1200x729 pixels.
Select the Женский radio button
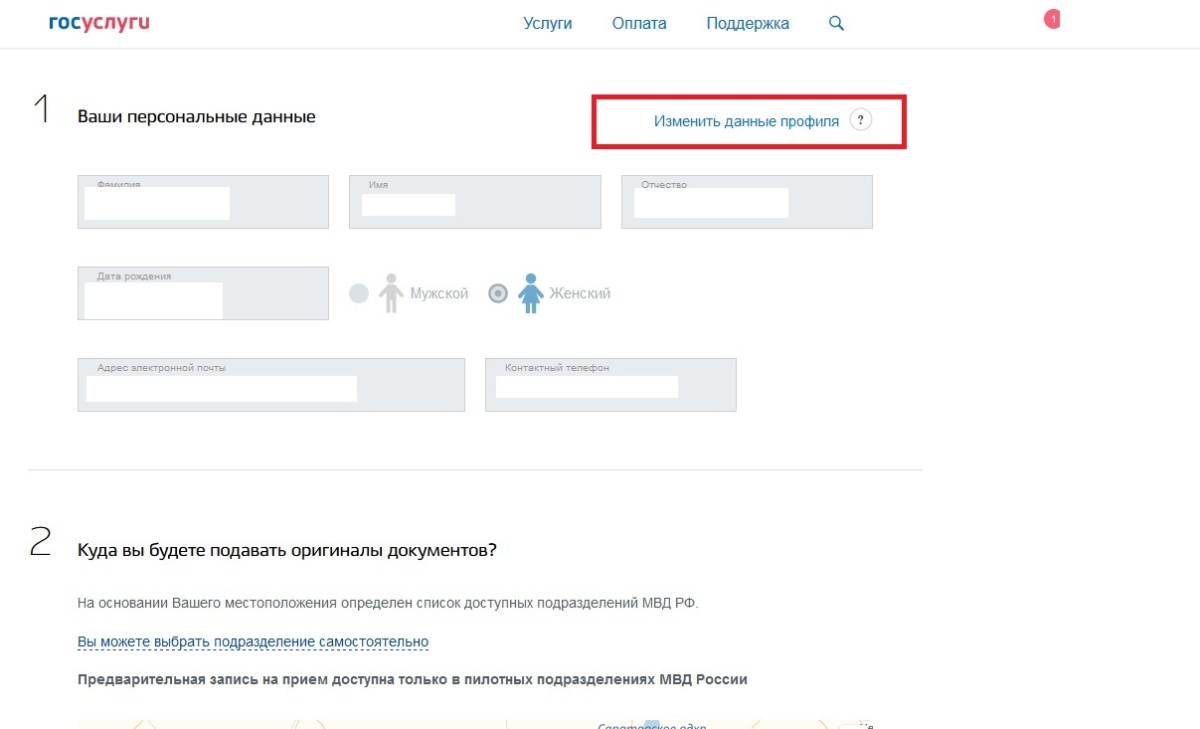498,294
